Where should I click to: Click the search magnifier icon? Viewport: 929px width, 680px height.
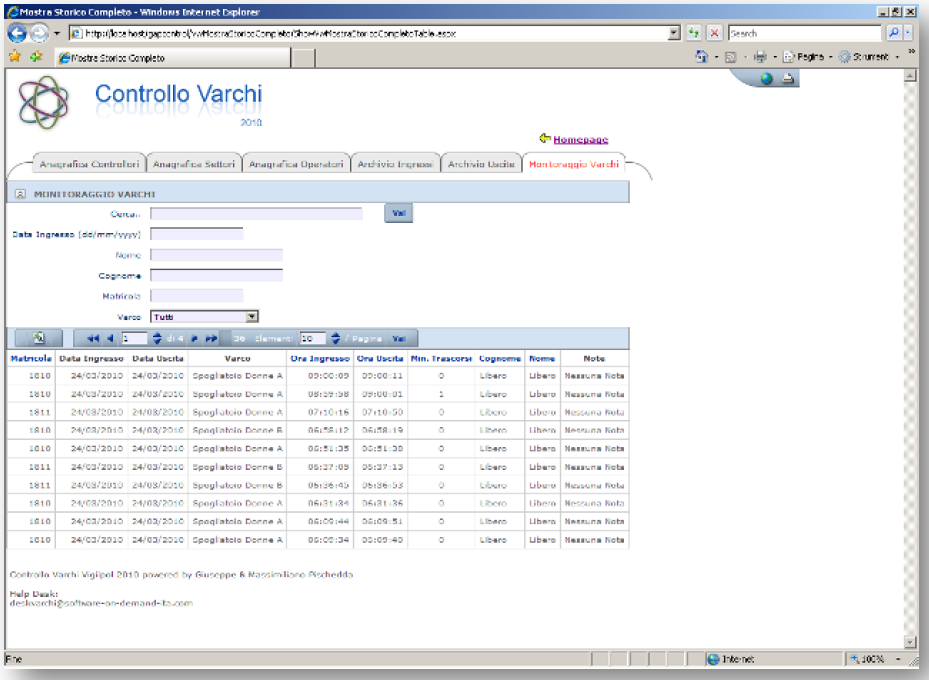[893, 33]
